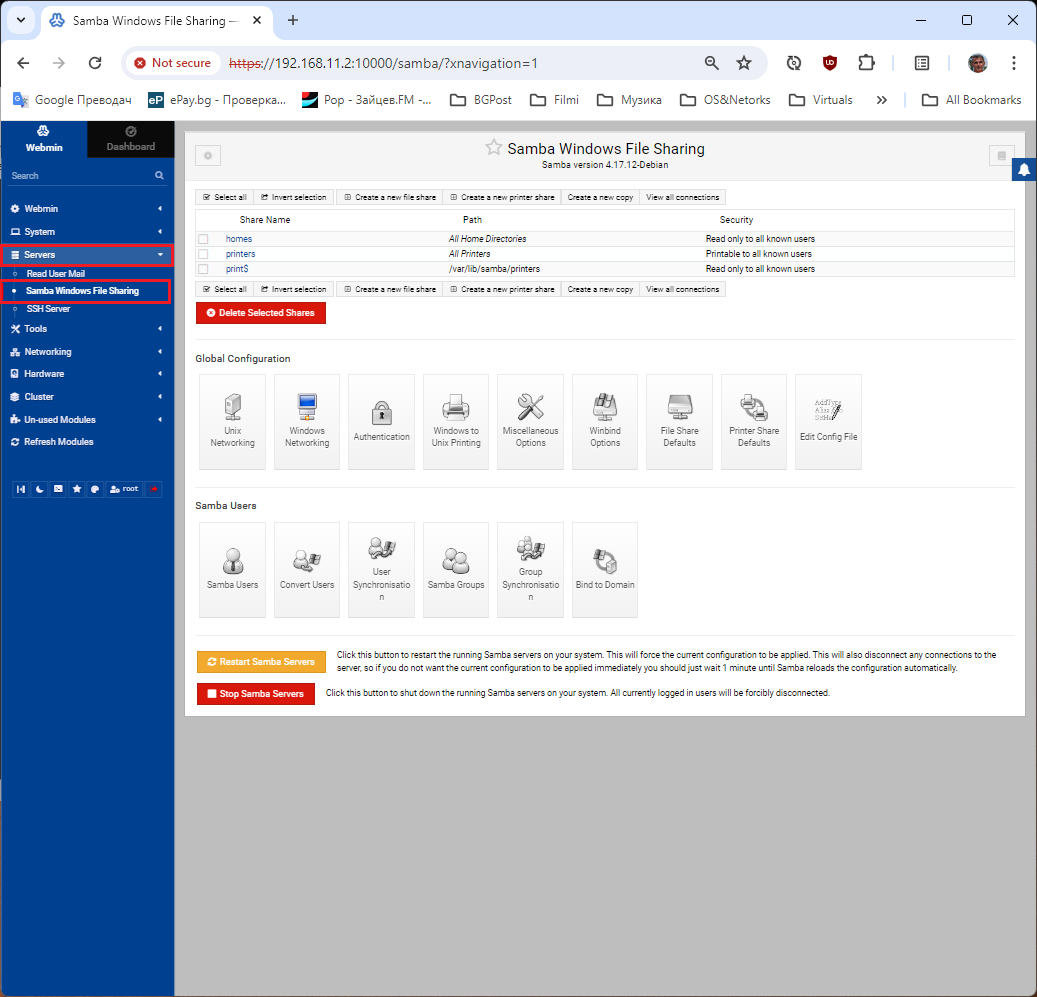
Task: Open Samba Windows File Sharing sidebar item
Action: [83, 291]
